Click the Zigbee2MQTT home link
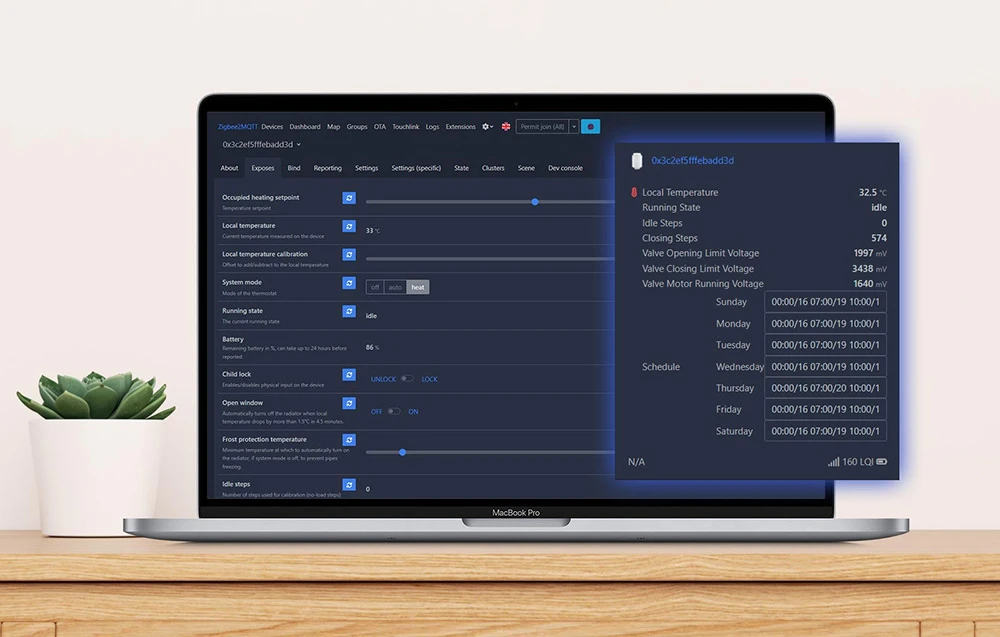The image size is (1000, 637). pos(238,127)
